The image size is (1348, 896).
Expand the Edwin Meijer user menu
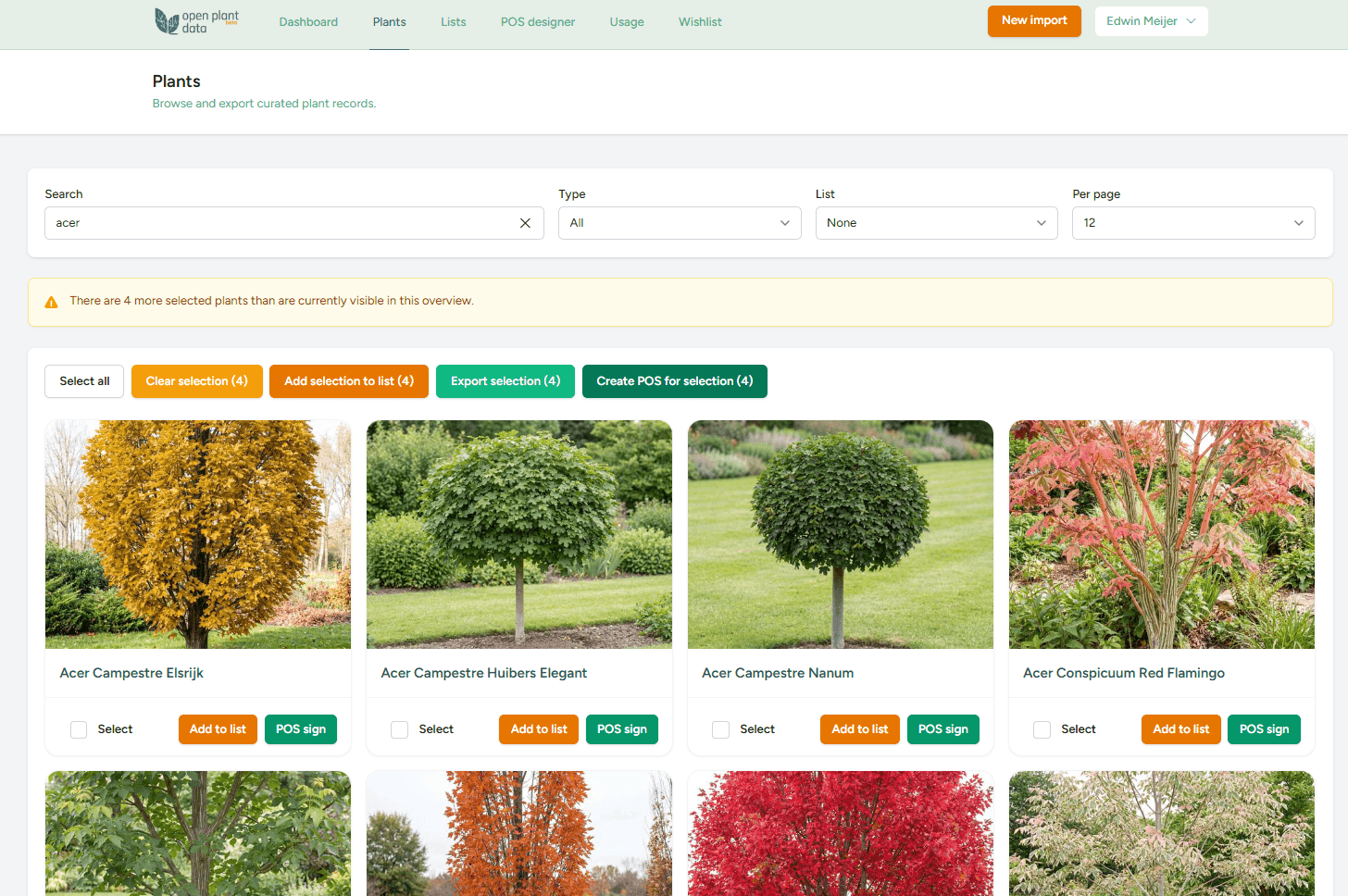click(x=1152, y=21)
